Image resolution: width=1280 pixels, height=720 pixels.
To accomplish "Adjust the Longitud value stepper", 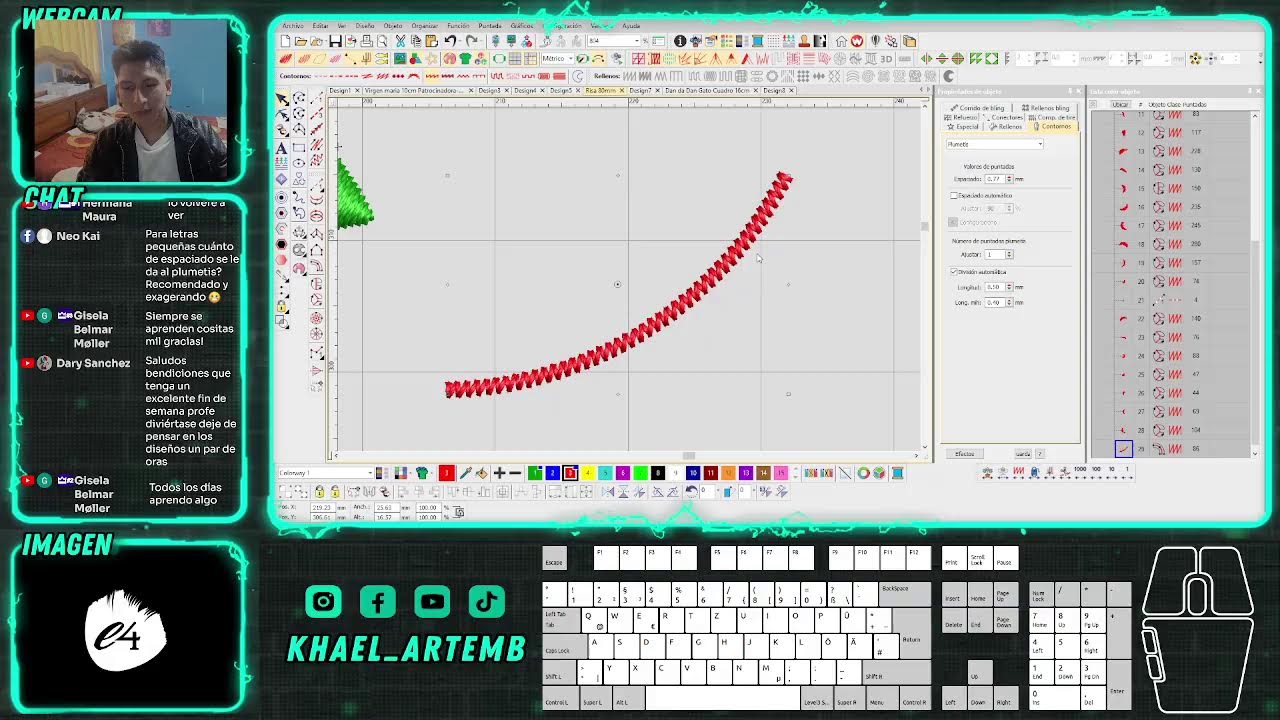I will coord(1009,287).
